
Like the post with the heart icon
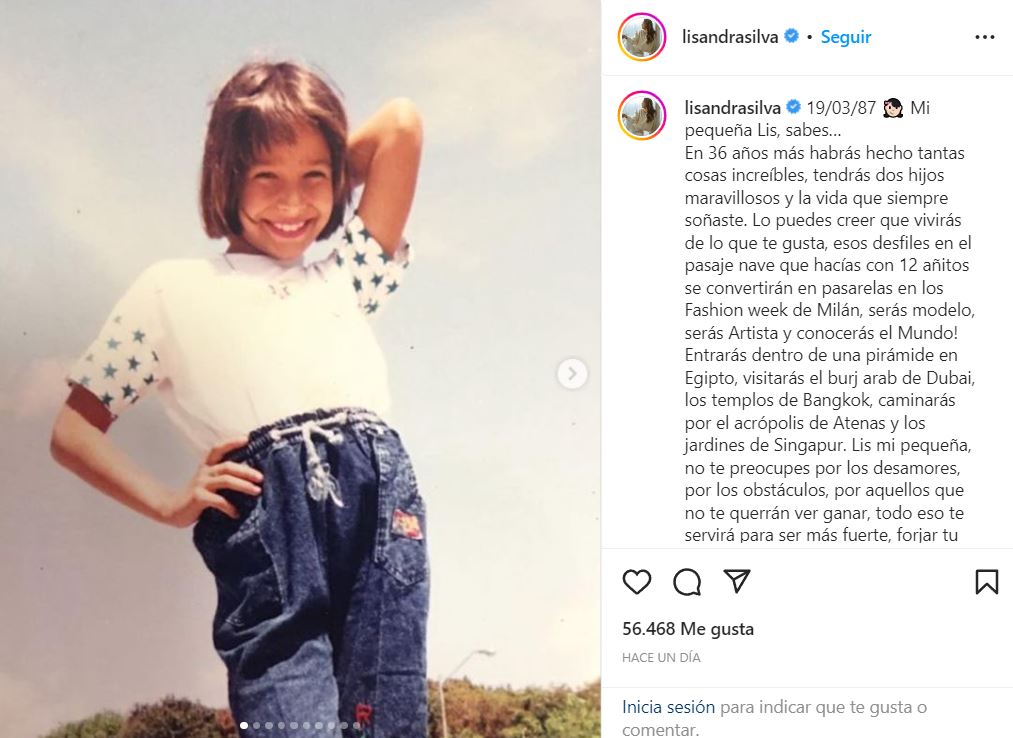coord(636,582)
